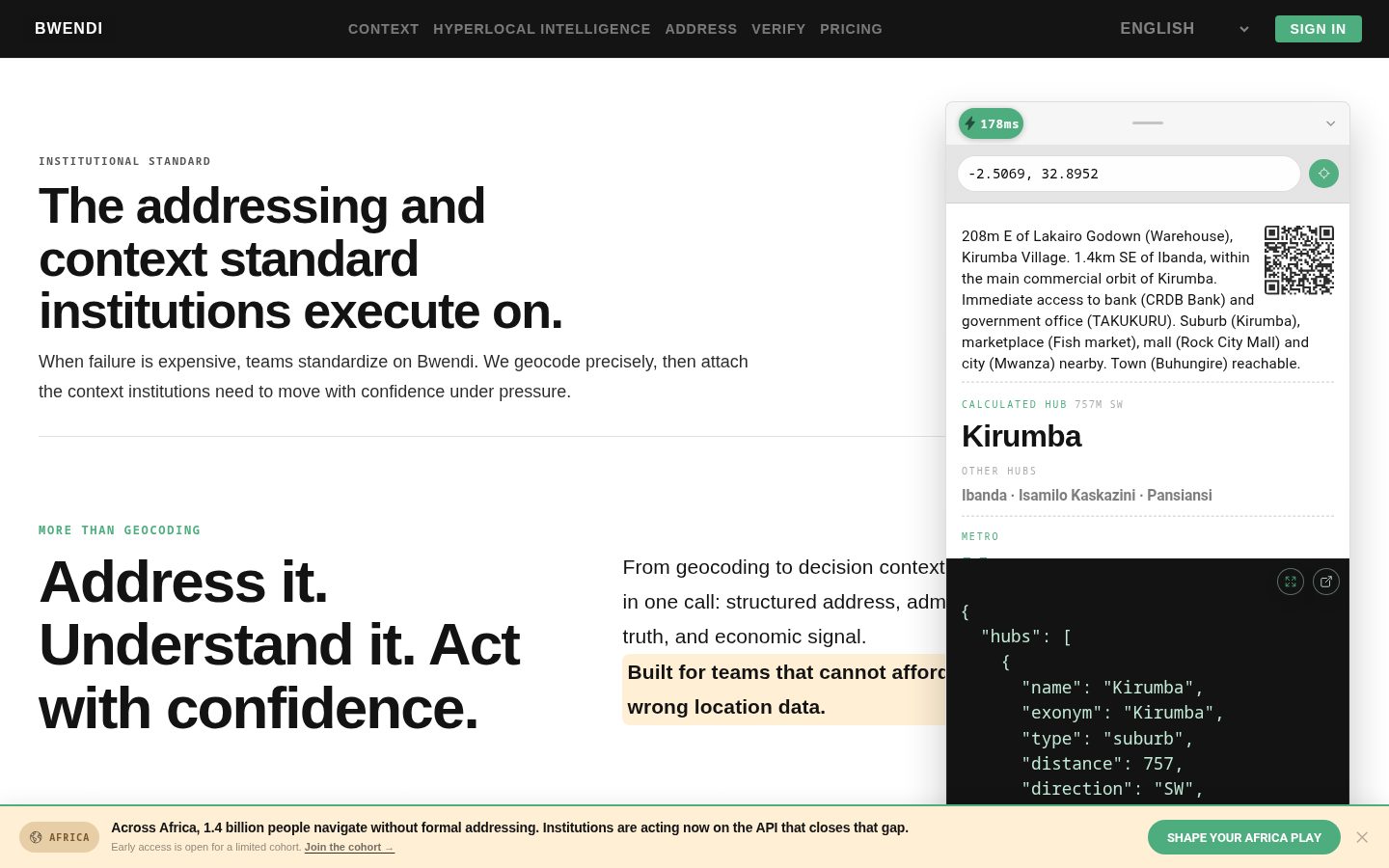Screen dimensions: 1389x868
Task: Open the PRICING nav item
Action: [x=851, y=29]
